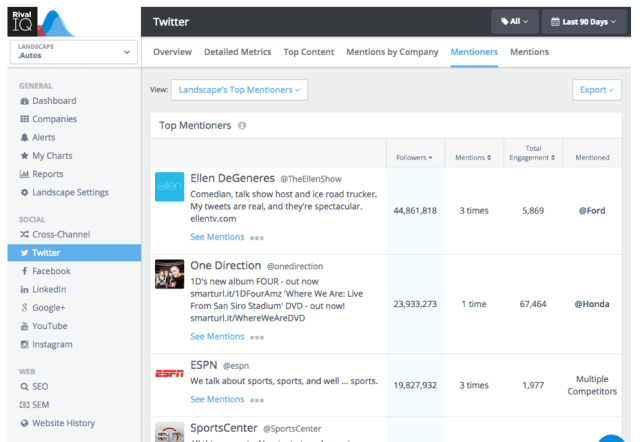The width and height of the screenshot is (640, 442).
Task: Click the Mentioned column header
Action: (x=592, y=158)
